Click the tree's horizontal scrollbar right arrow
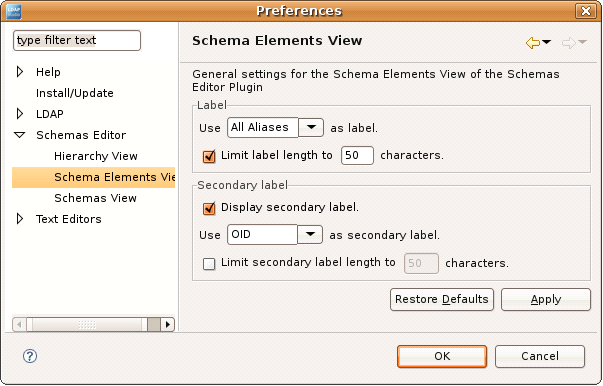 167,324
